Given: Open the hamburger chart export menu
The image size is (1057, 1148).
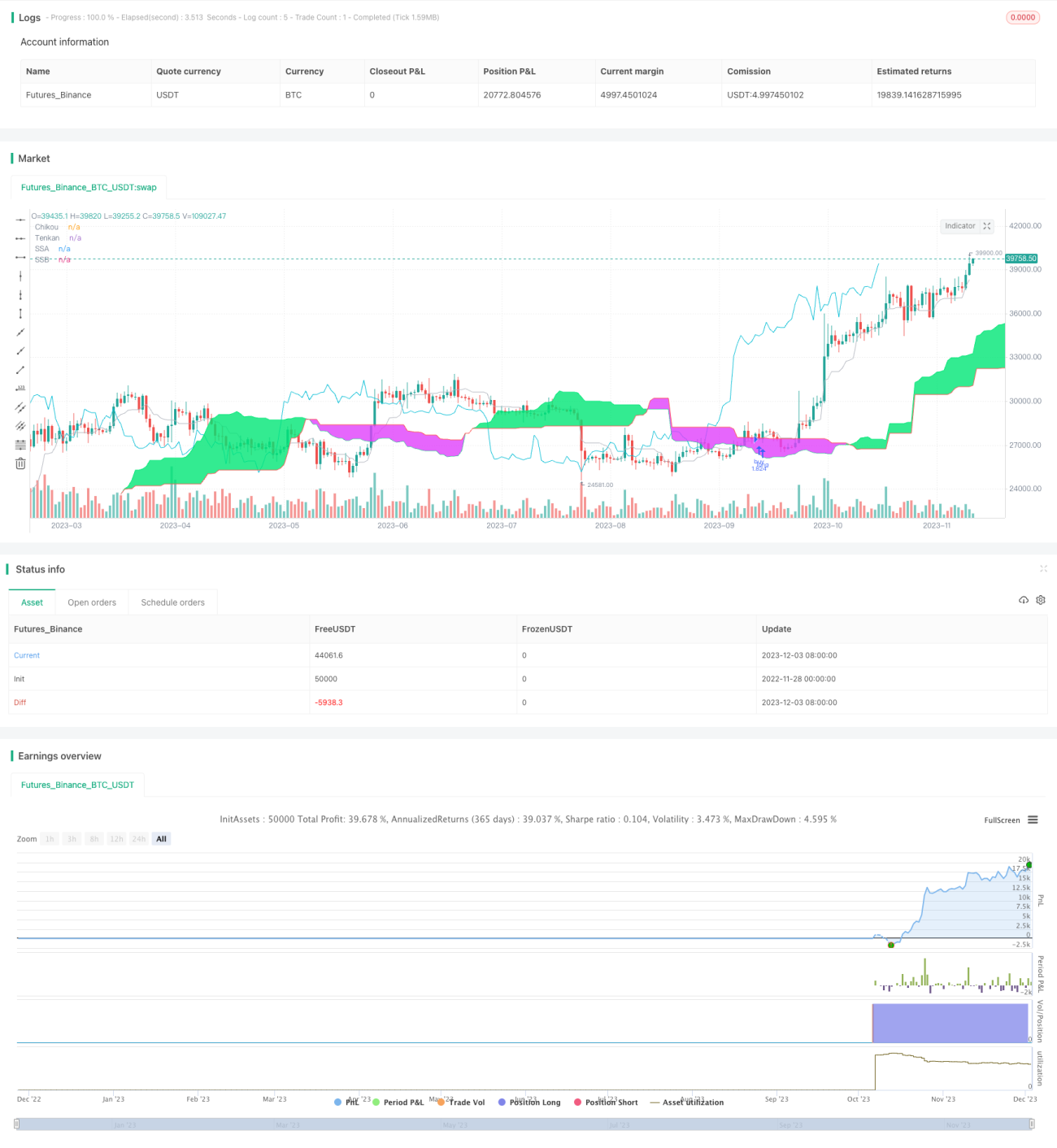Looking at the screenshot, I should [1033, 820].
